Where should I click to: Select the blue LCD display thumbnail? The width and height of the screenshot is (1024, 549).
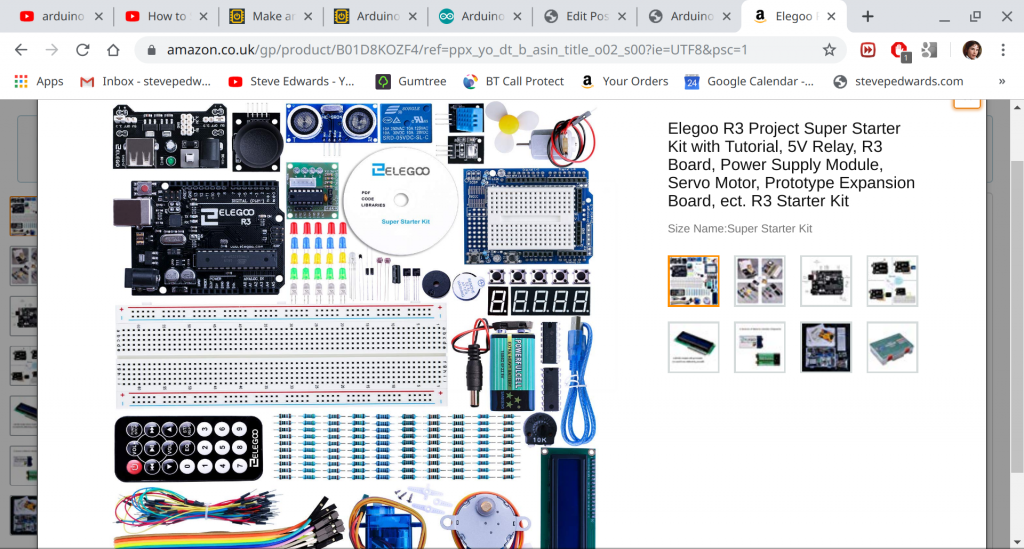(x=693, y=347)
